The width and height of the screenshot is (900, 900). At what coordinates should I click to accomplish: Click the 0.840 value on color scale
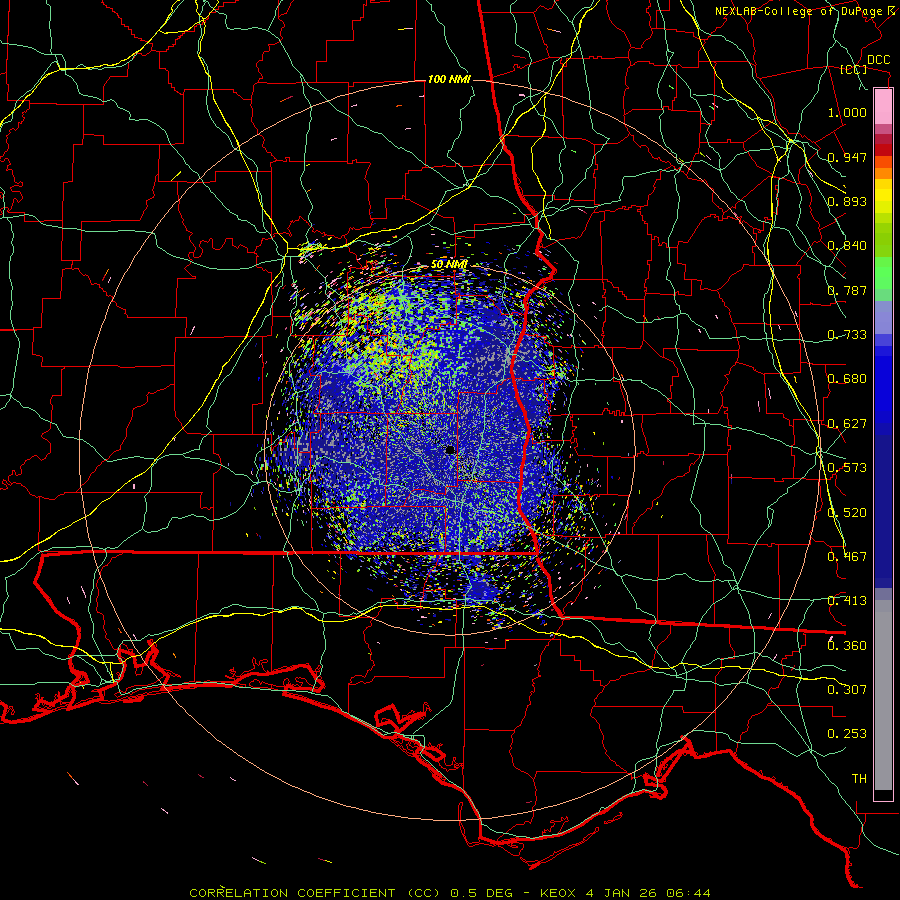pyautogui.click(x=847, y=246)
